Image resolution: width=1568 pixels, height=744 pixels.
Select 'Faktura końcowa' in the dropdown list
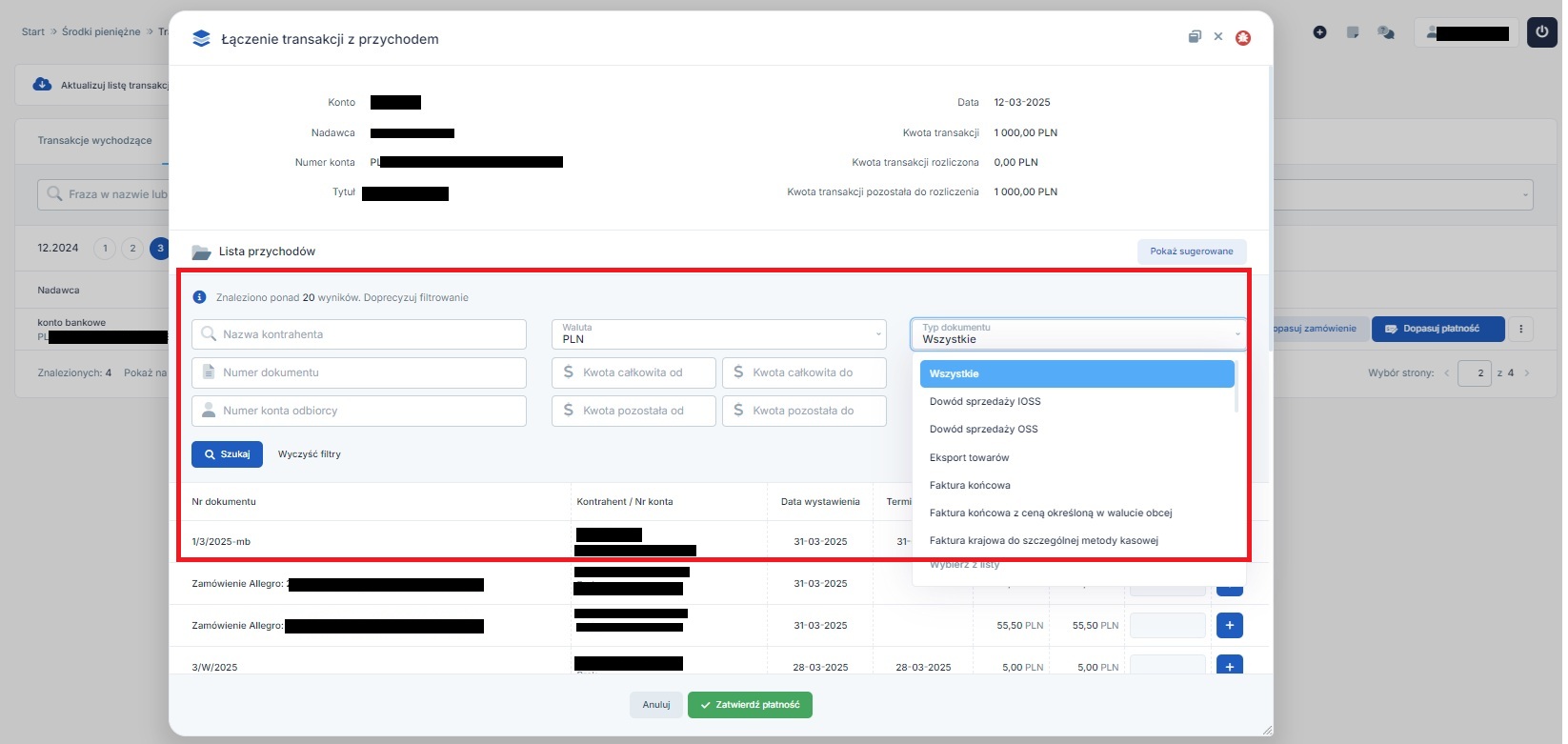(970, 485)
